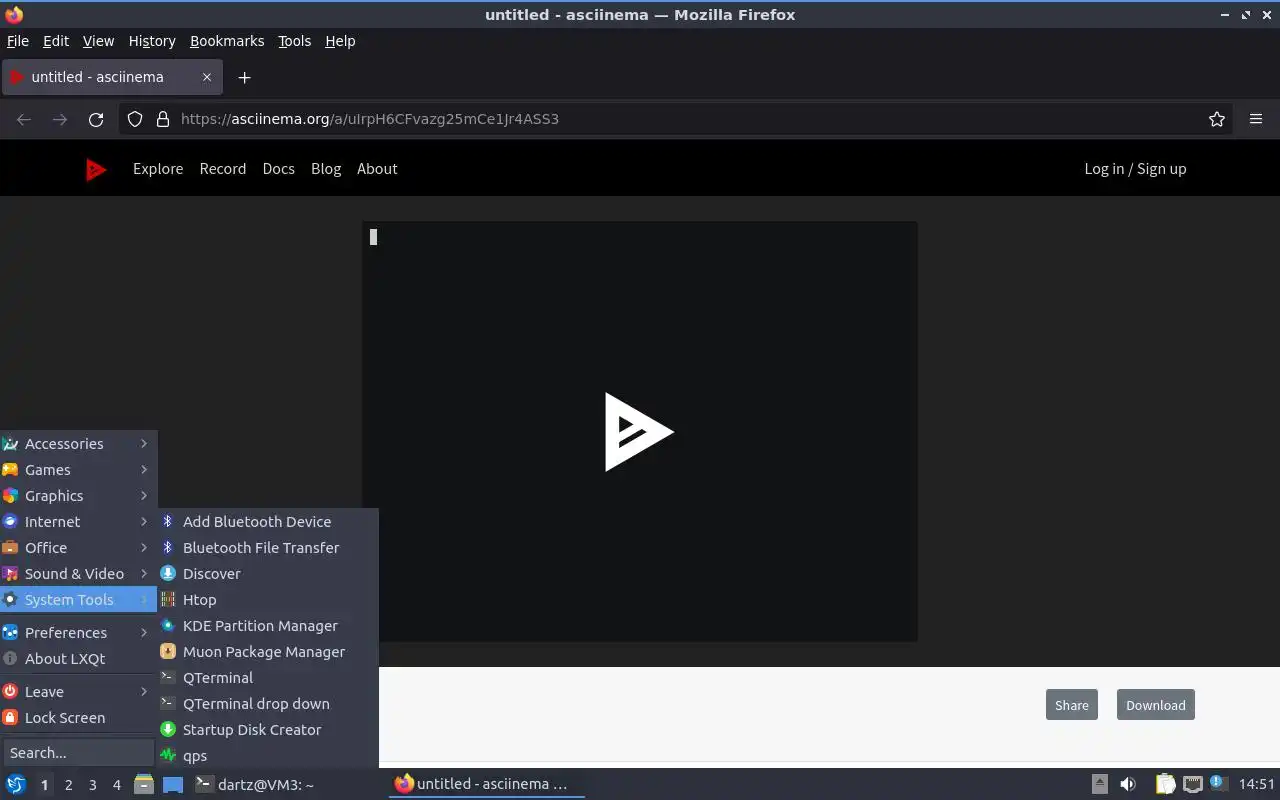The width and height of the screenshot is (1280, 800).
Task: Launch Htop from the System Tools submenu
Action: [x=268, y=600]
